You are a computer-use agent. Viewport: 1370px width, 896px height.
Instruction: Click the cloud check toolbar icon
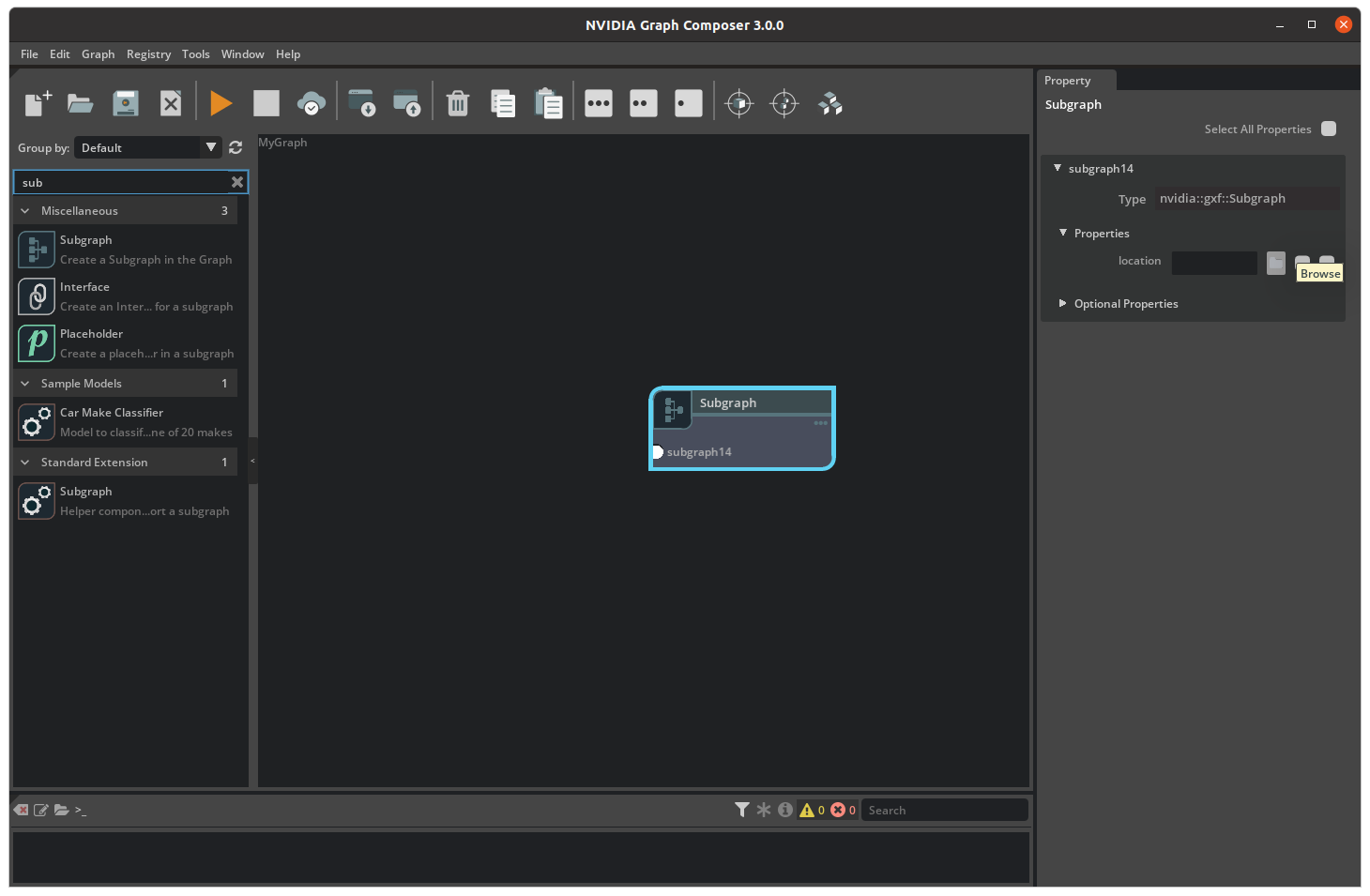[x=312, y=103]
